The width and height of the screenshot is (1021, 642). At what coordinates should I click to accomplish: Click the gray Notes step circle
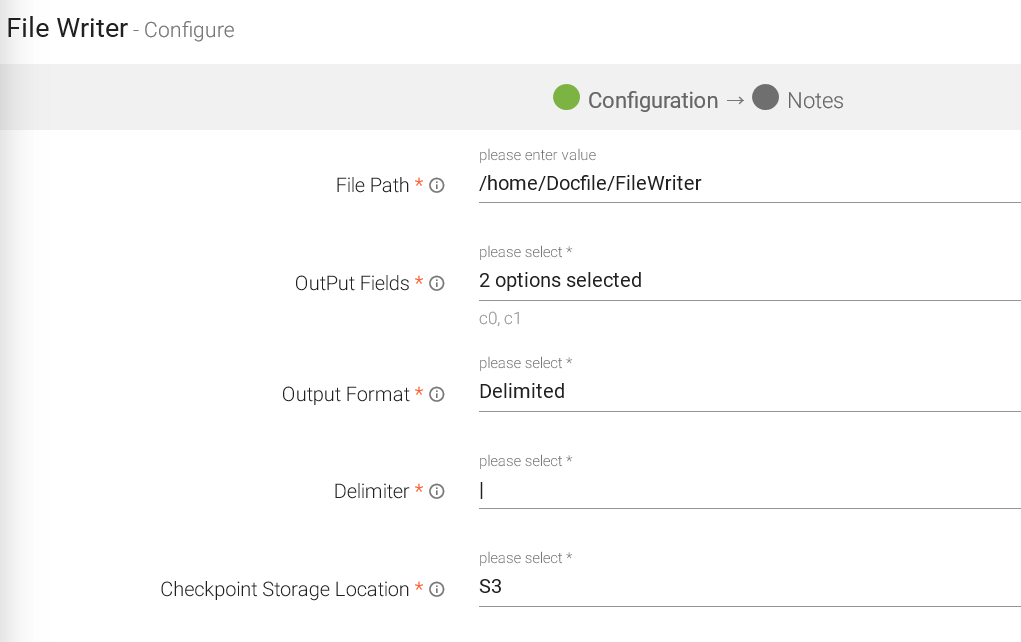(x=766, y=98)
